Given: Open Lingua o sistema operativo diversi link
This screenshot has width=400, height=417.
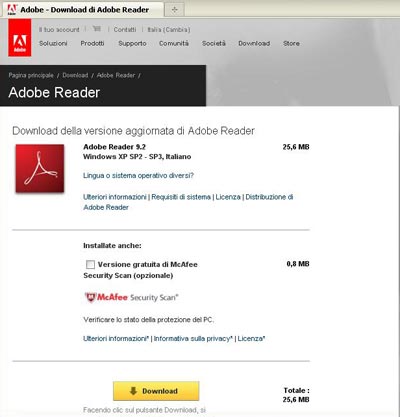Looking at the screenshot, I should point(138,175).
